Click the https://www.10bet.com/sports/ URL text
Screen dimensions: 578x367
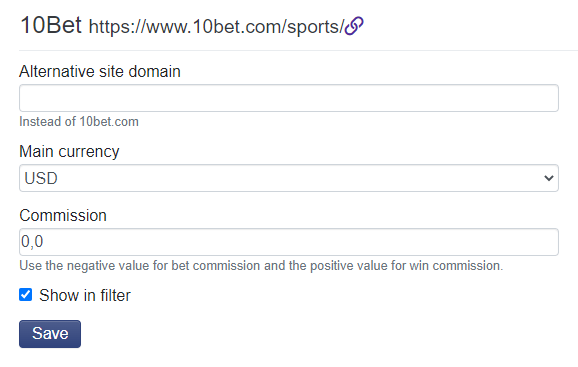coord(216,27)
